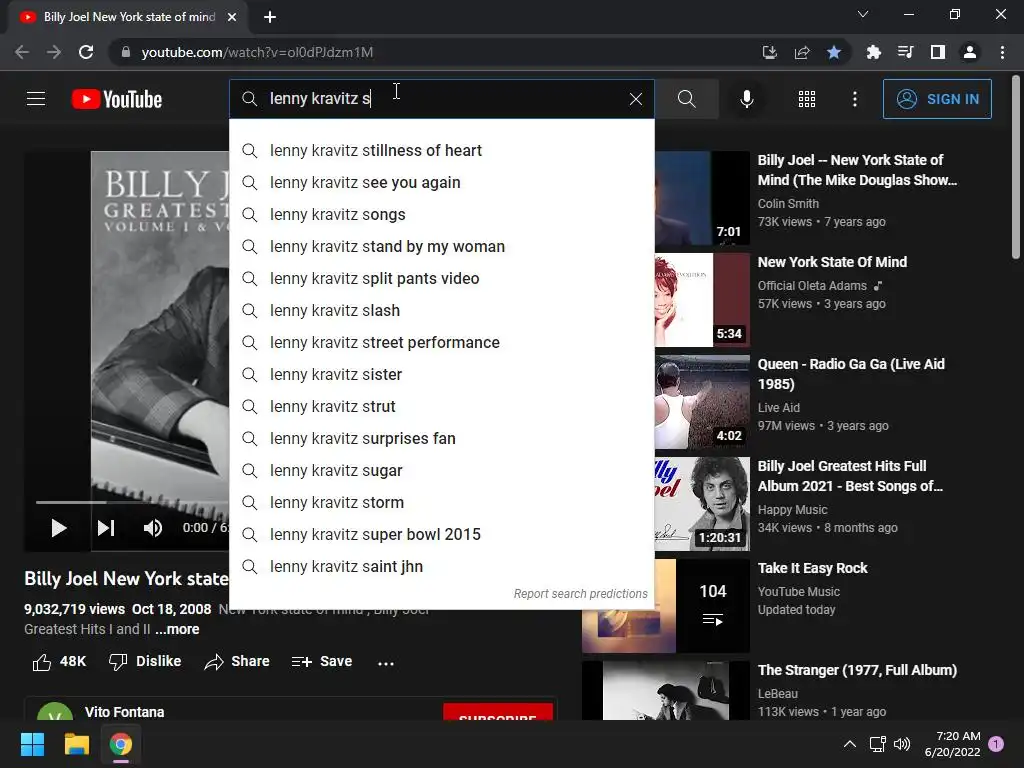
Task: Mute the video volume
Action: pyautogui.click(x=152, y=528)
